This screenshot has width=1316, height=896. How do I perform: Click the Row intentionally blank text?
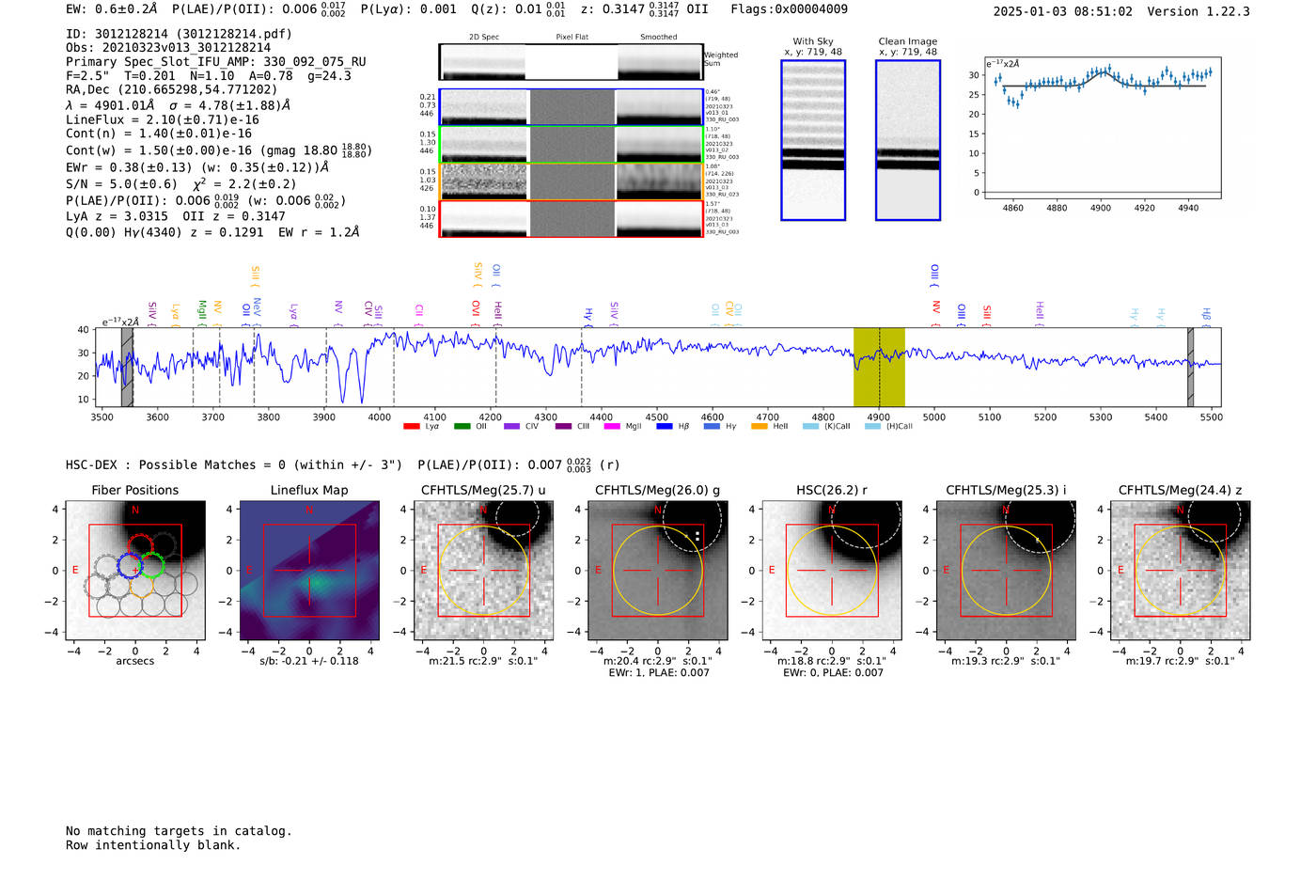153,845
